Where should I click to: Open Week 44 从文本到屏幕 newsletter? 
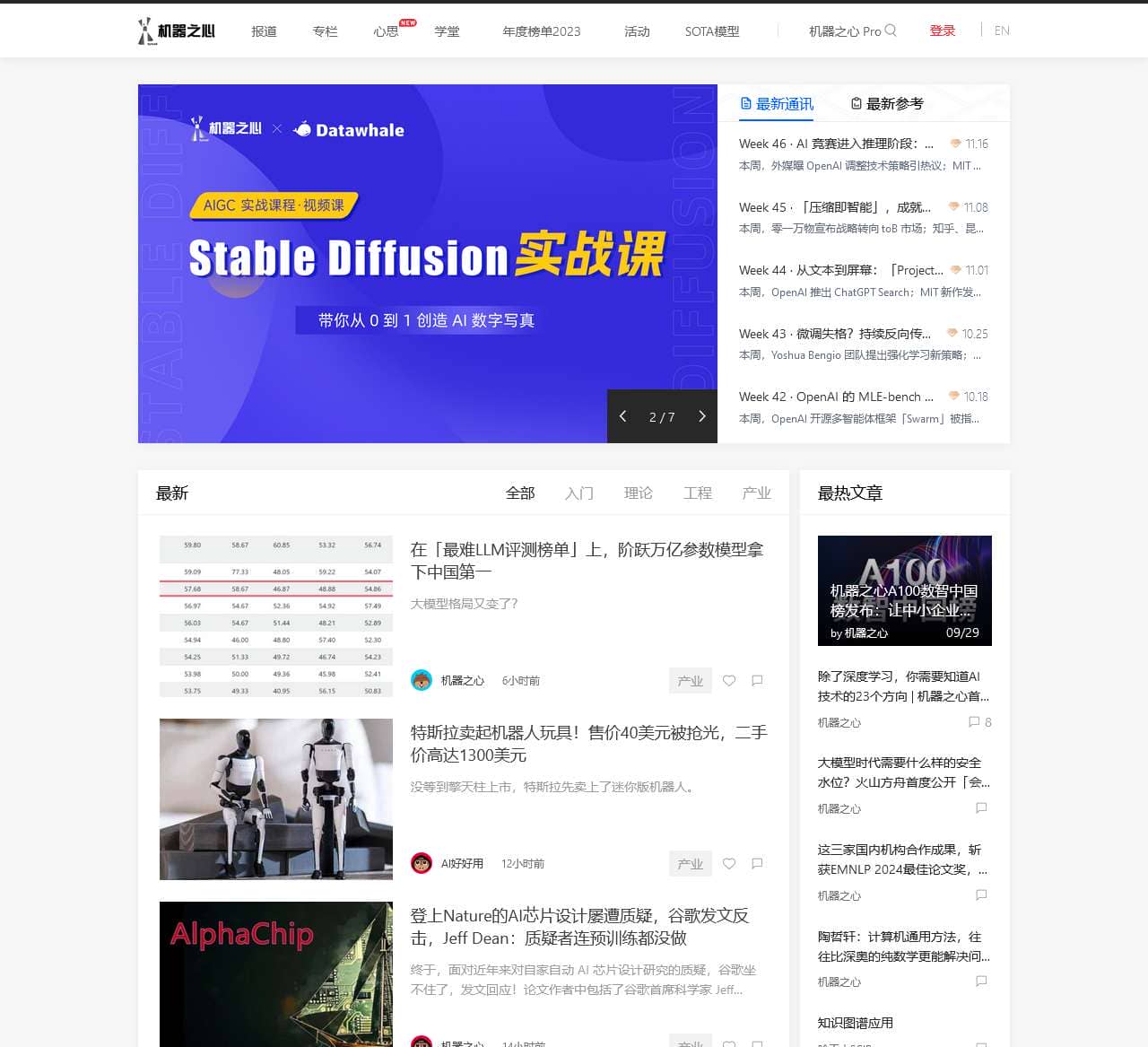841,270
